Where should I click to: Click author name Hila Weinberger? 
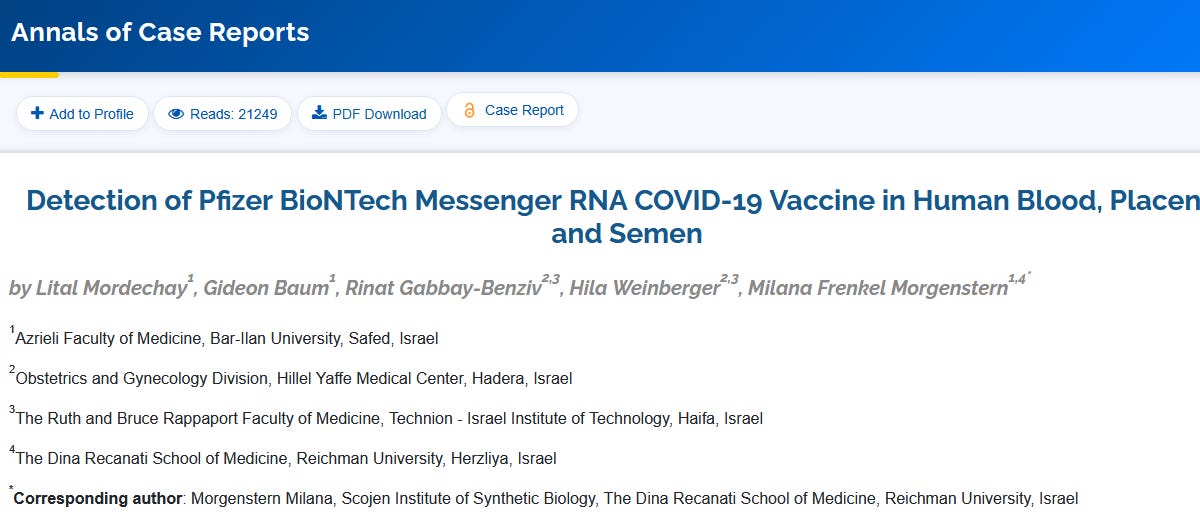[643, 289]
